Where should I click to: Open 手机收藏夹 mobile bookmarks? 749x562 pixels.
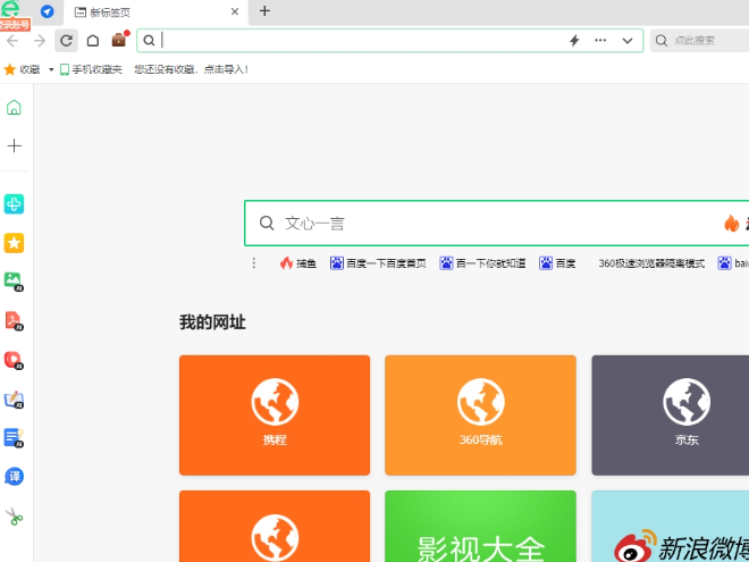(91, 70)
